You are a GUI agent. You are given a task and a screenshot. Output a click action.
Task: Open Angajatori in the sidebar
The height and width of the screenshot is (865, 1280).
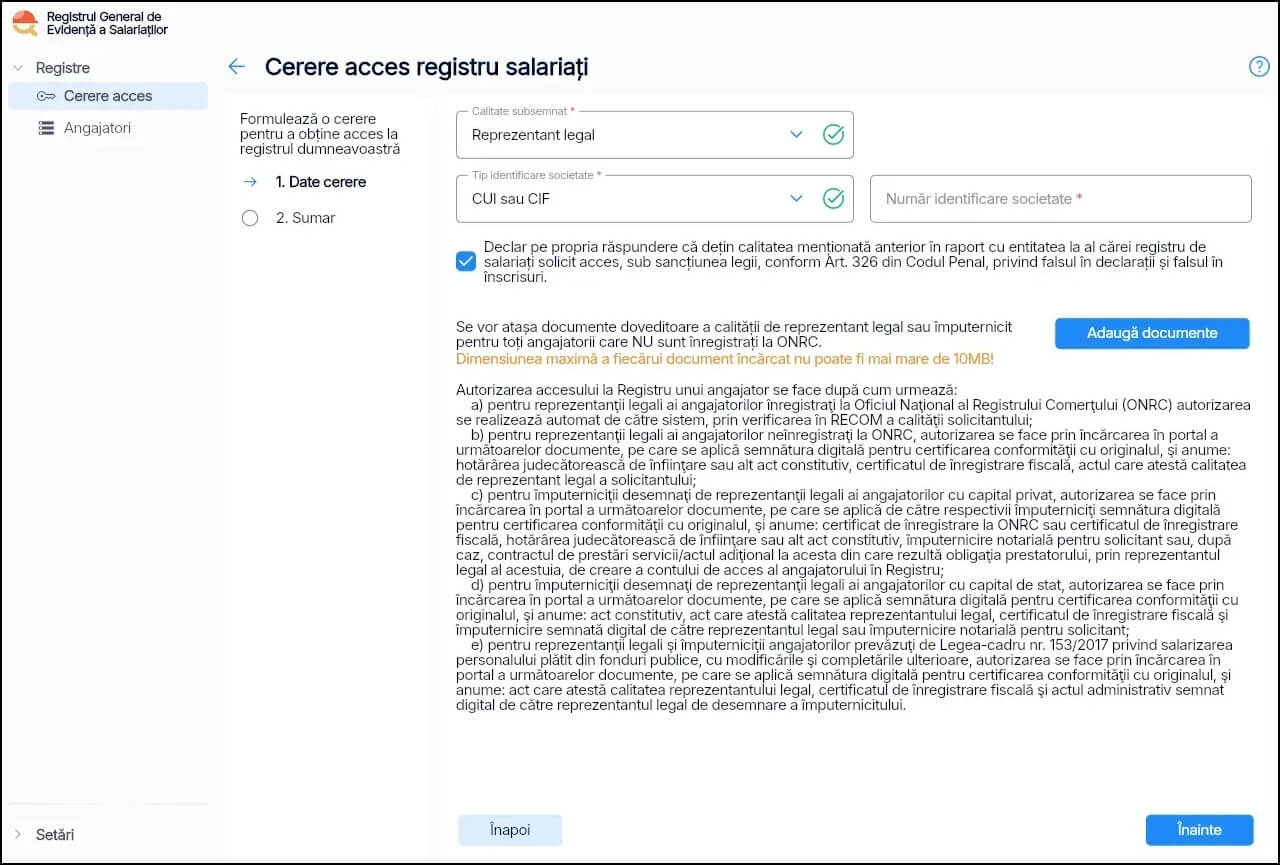[x=97, y=128]
